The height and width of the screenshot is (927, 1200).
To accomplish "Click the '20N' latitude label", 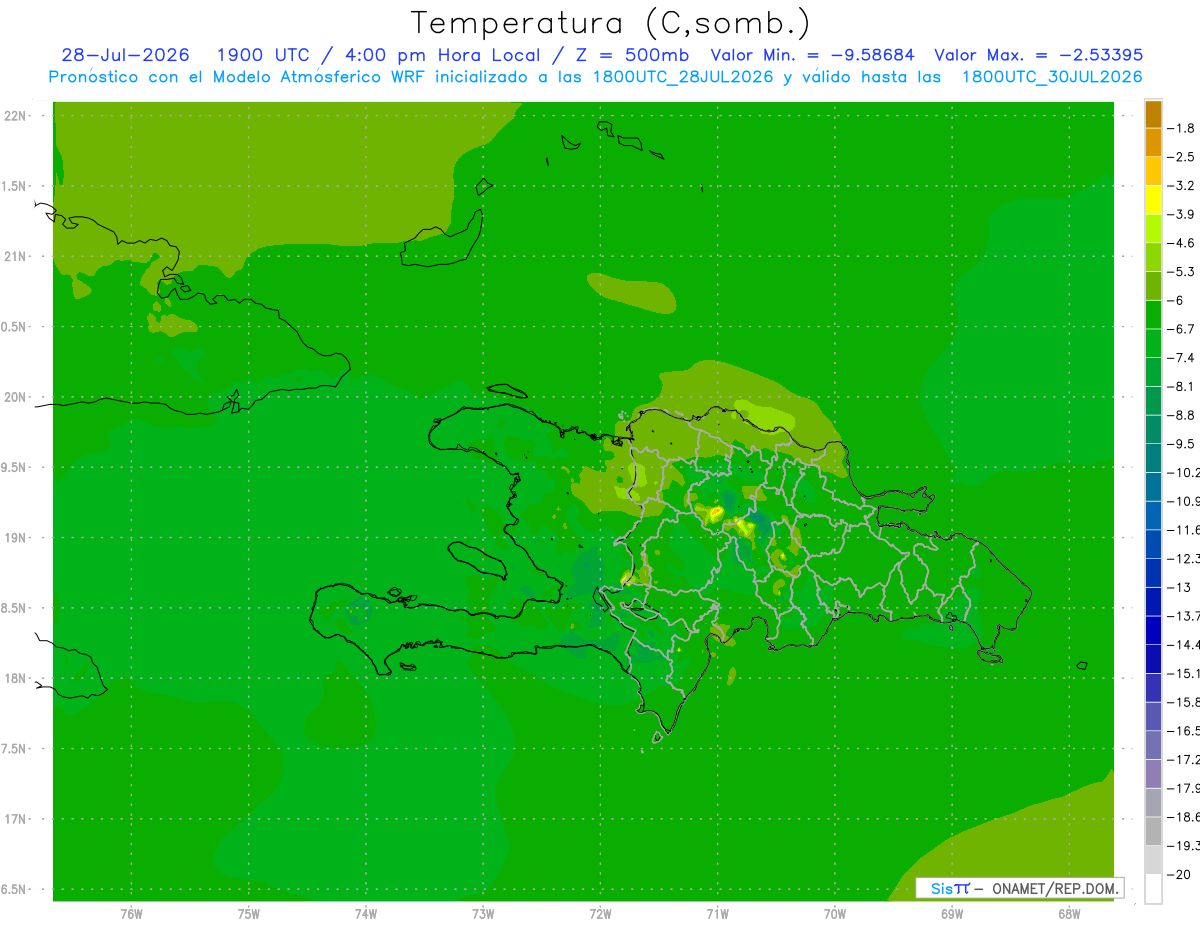I will click(16, 397).
